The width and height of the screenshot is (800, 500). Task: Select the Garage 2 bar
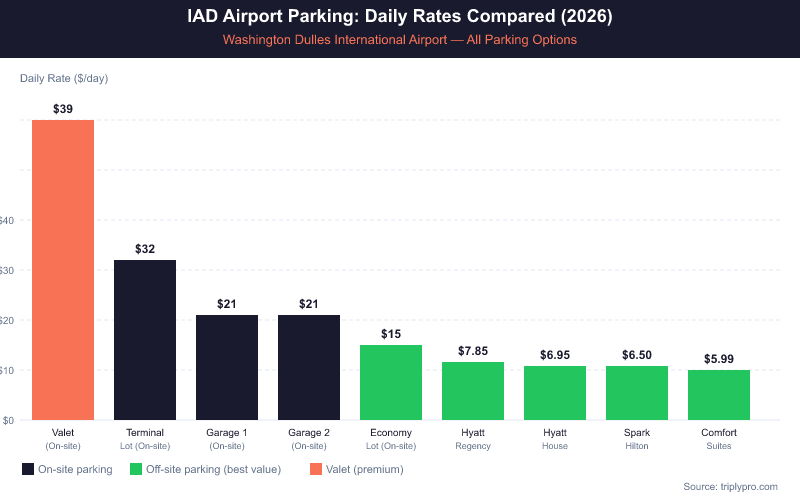pyautogui.click(x=309, y=367)
